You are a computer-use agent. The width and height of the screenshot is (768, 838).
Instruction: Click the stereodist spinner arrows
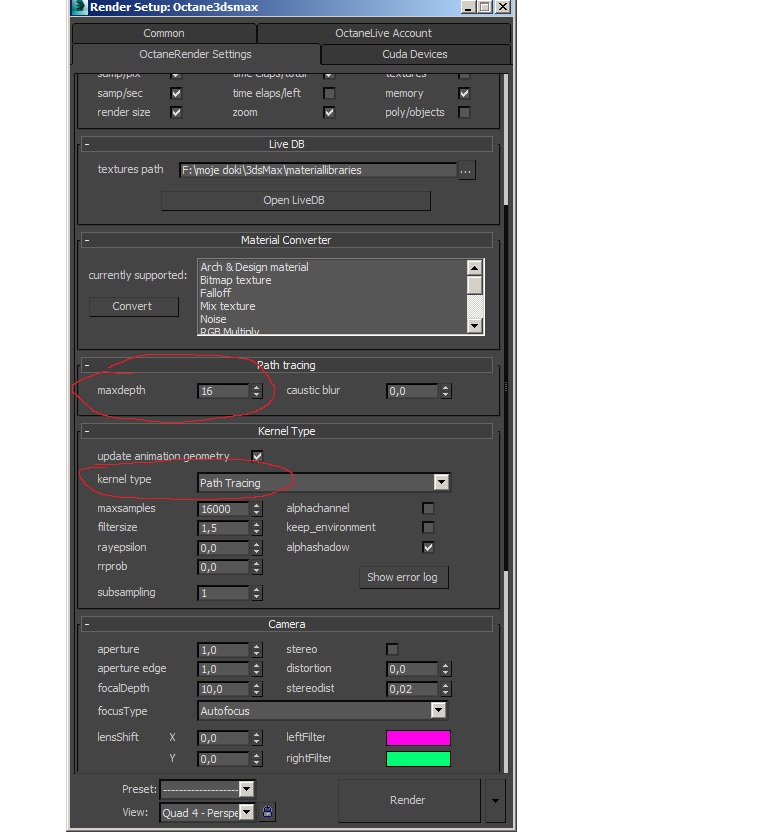[x=446, y=689]
